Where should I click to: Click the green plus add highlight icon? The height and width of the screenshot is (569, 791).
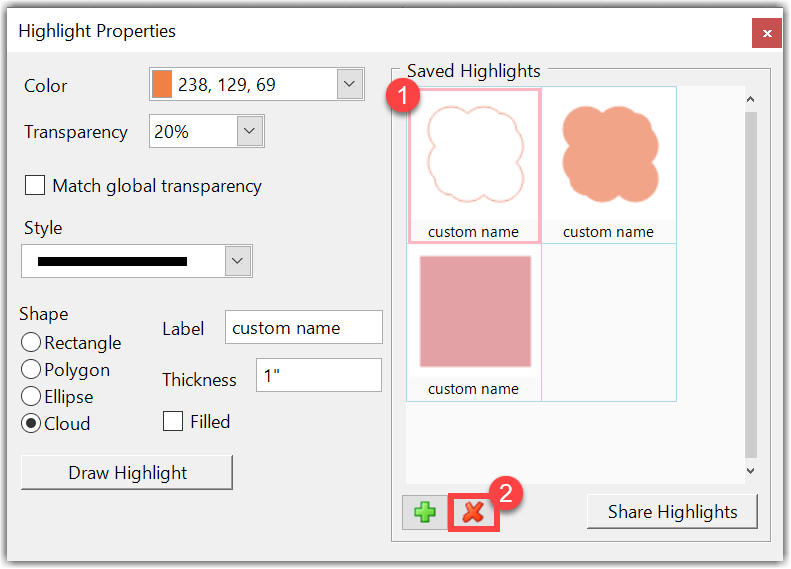pyautogui.click(x=425, y=513)
